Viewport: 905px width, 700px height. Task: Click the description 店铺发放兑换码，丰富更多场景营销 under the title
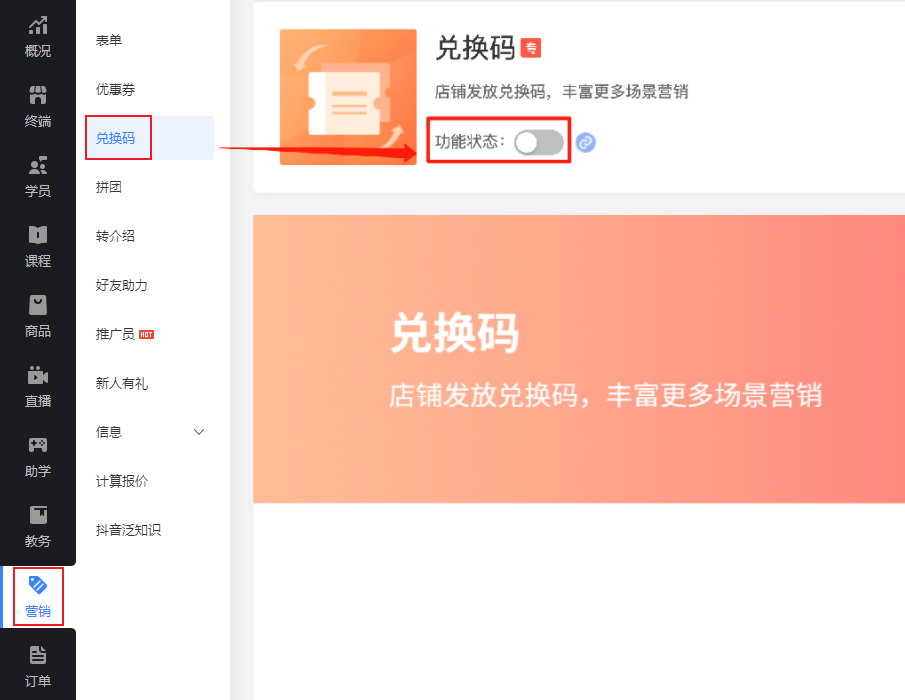(561, 92)
